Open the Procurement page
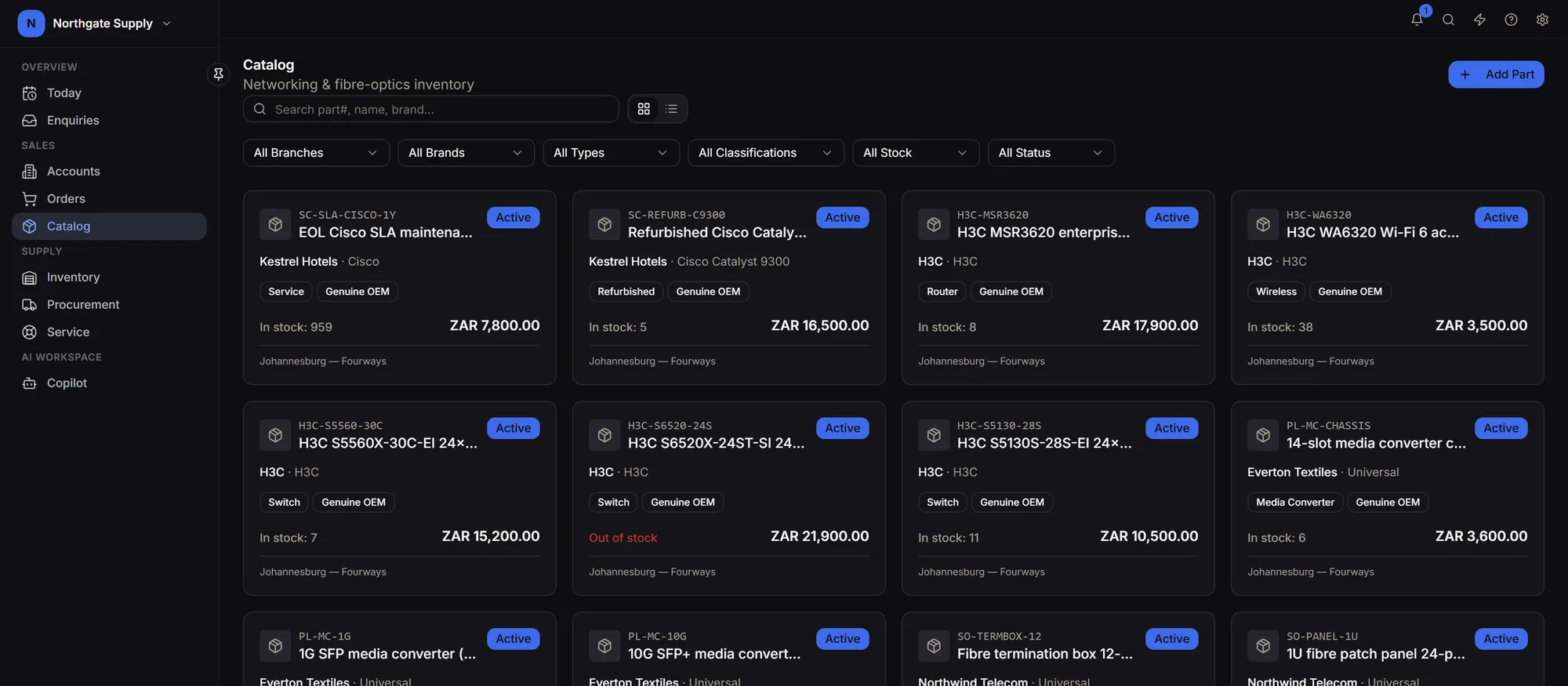 (x=109, y=305)
